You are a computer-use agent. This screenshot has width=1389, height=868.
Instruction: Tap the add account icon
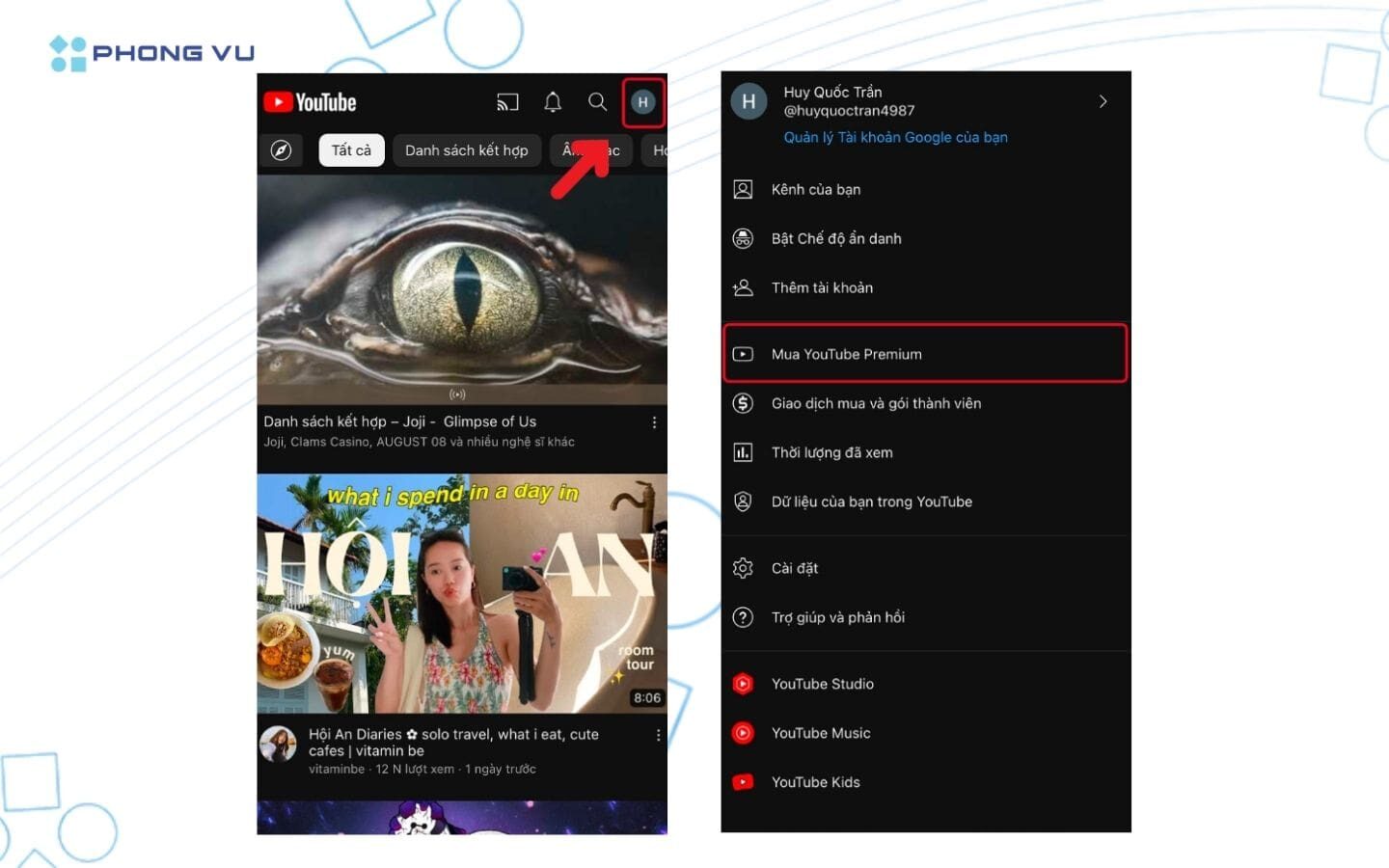coord(743,287)
